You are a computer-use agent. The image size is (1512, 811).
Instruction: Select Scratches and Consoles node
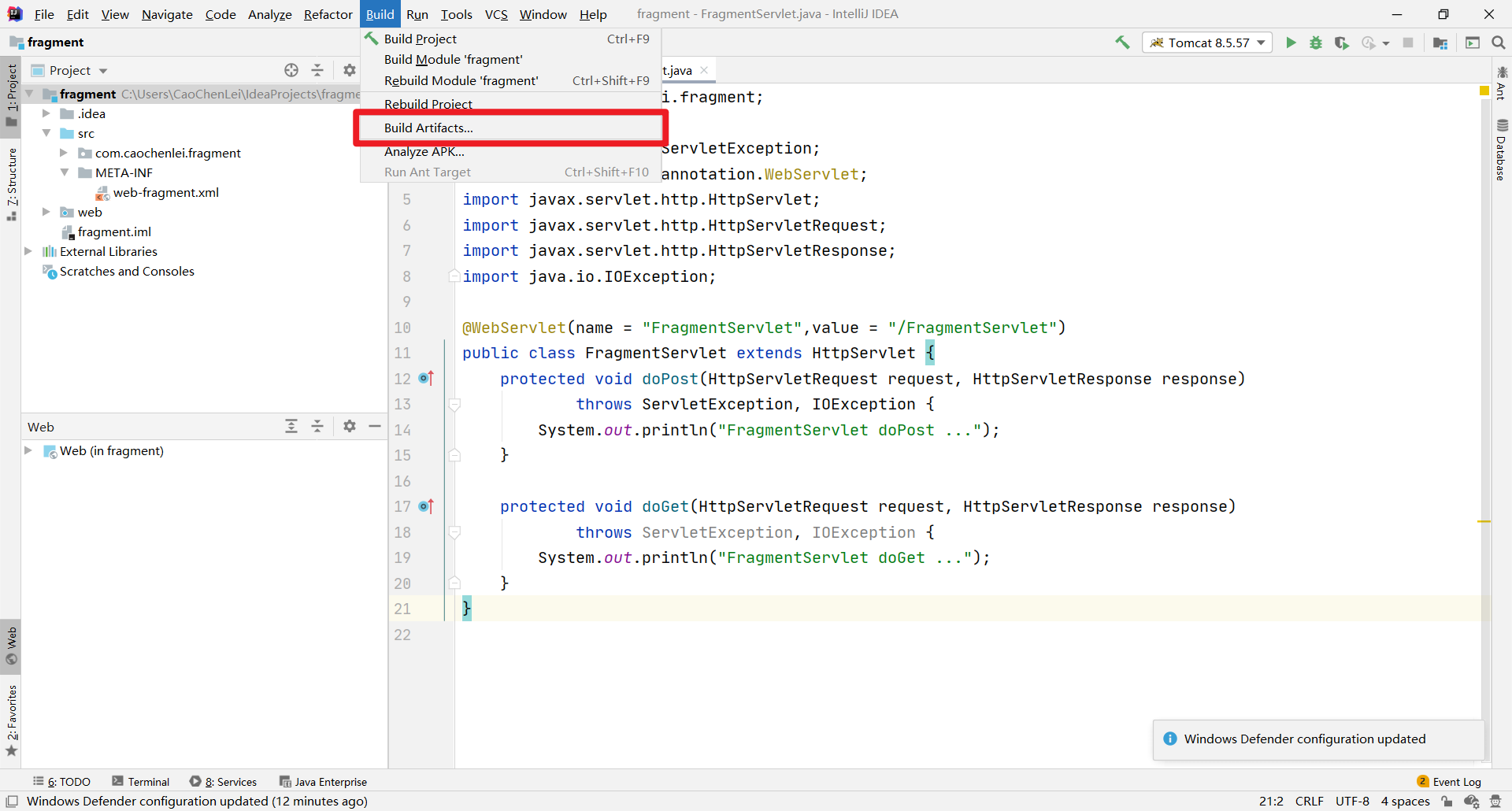[x=119, y=271]
